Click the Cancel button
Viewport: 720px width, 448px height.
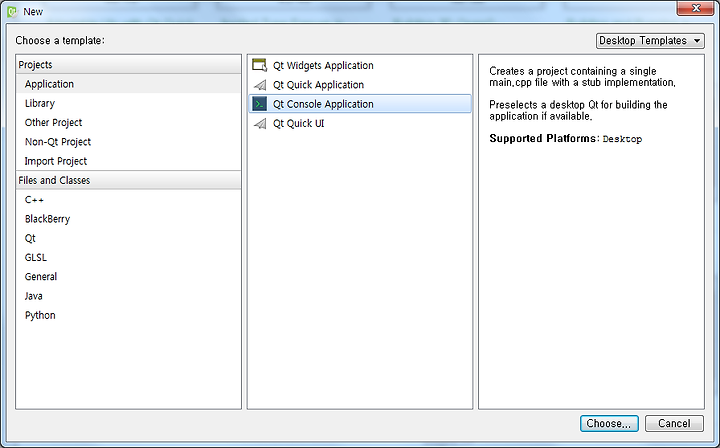click(x=674, y=423)
